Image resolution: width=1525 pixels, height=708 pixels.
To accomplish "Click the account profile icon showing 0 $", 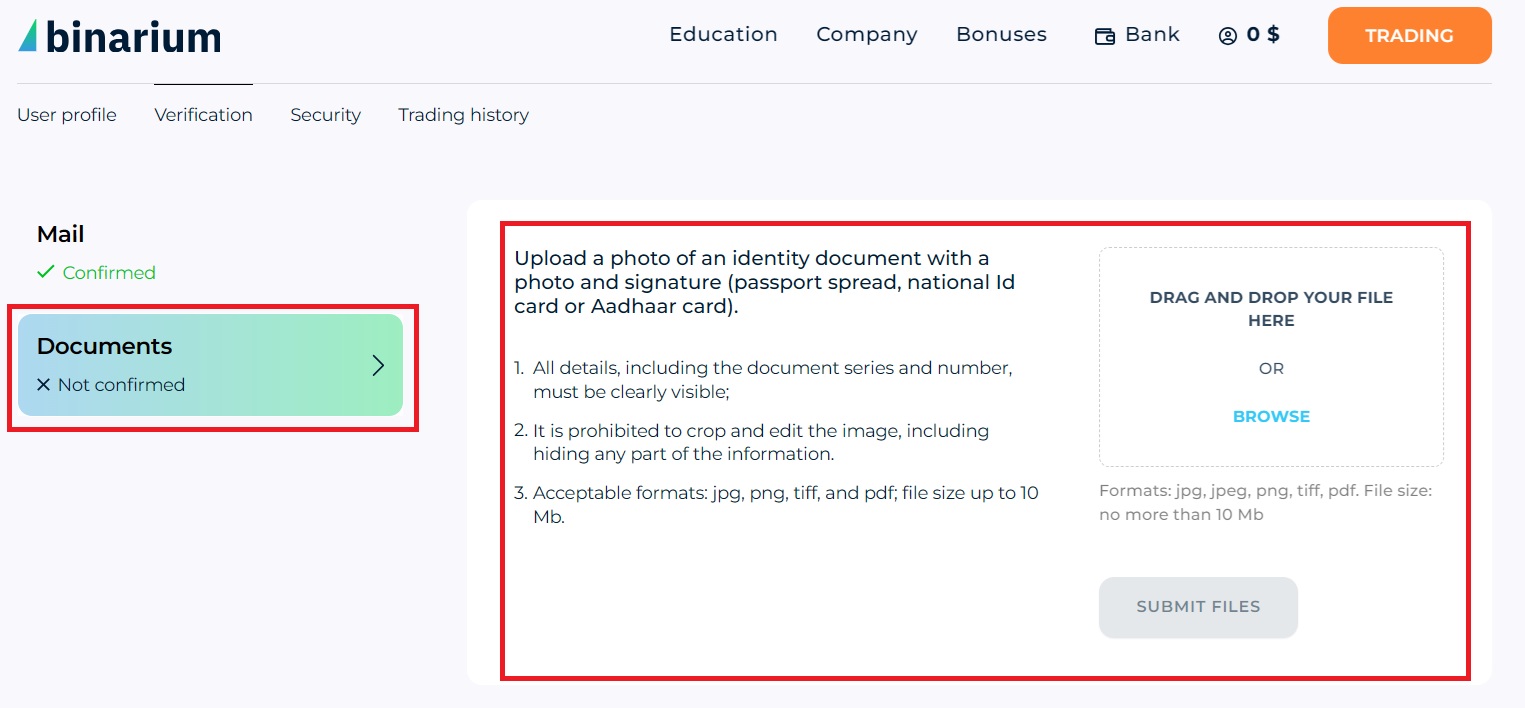I will pos(1250,34).
